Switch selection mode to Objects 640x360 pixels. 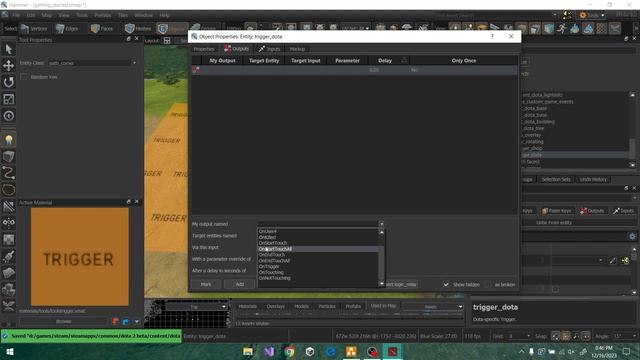pyautogui.click(x=172, y=29)
